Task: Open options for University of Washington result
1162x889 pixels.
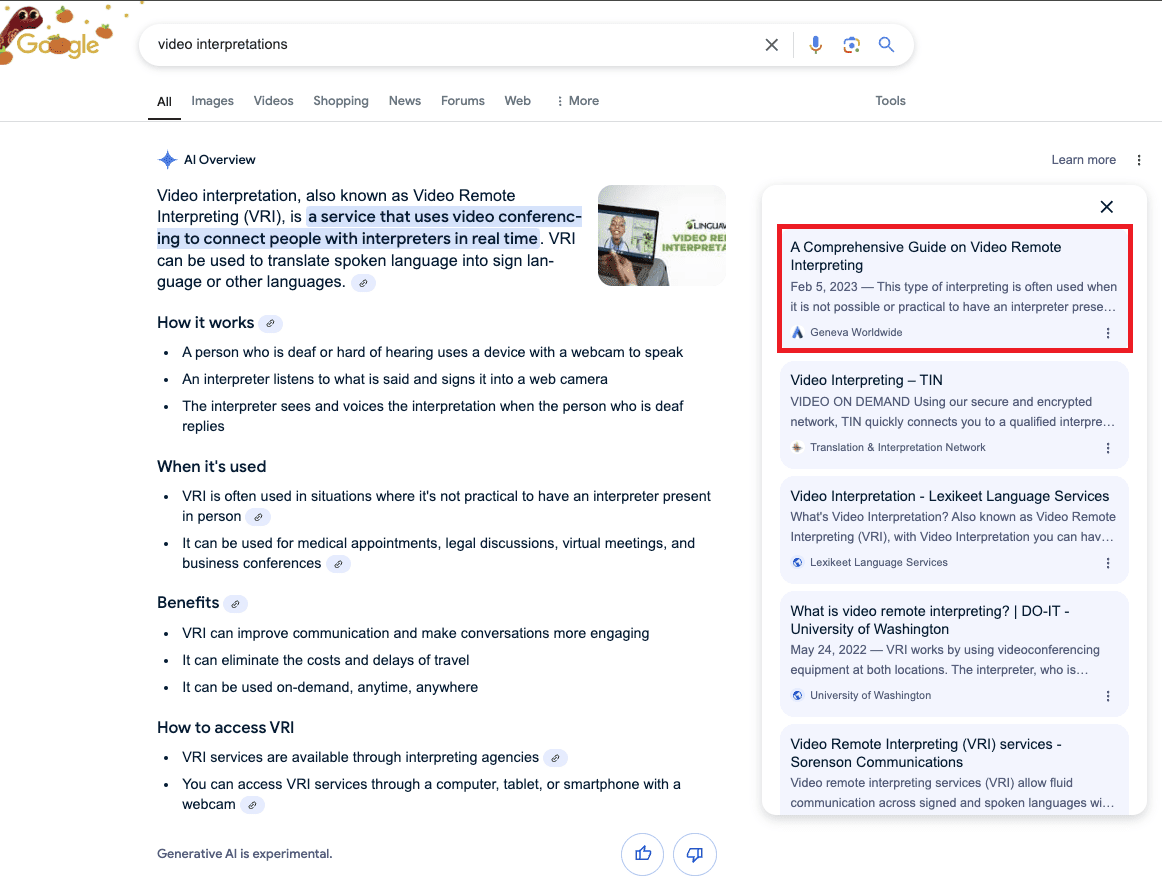Action: (x=1107, y=696)
